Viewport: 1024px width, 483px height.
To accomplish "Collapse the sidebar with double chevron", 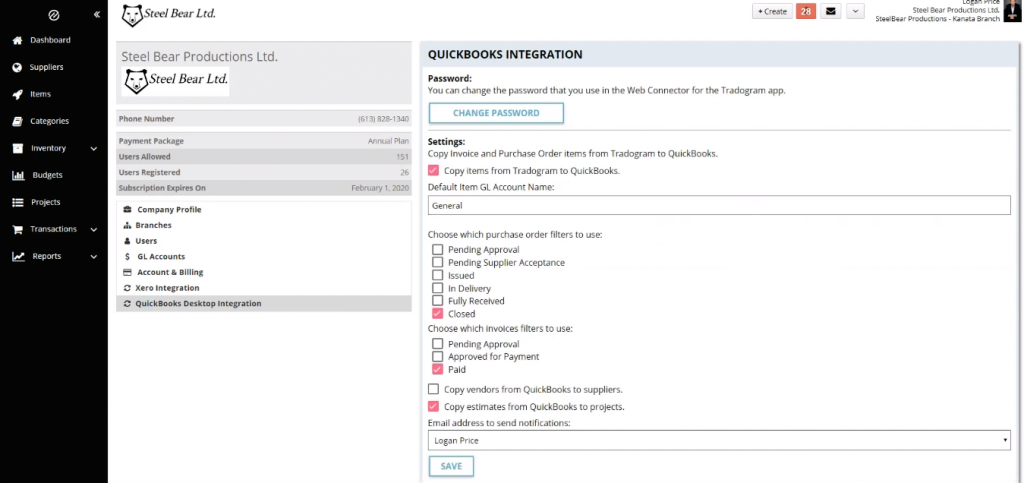I will pos(97,14).
